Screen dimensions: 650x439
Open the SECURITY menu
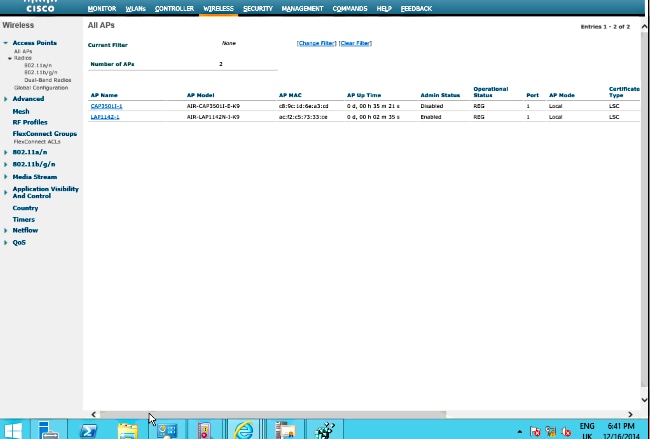pos(258,8)
